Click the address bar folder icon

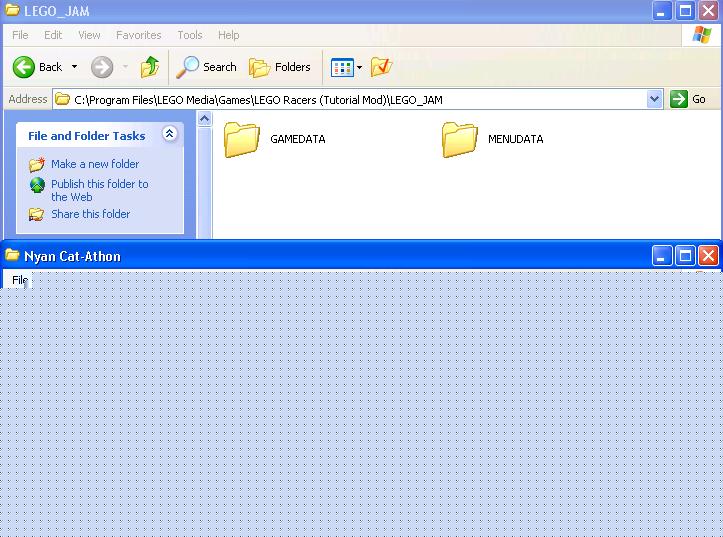click(x=62, y=99)
